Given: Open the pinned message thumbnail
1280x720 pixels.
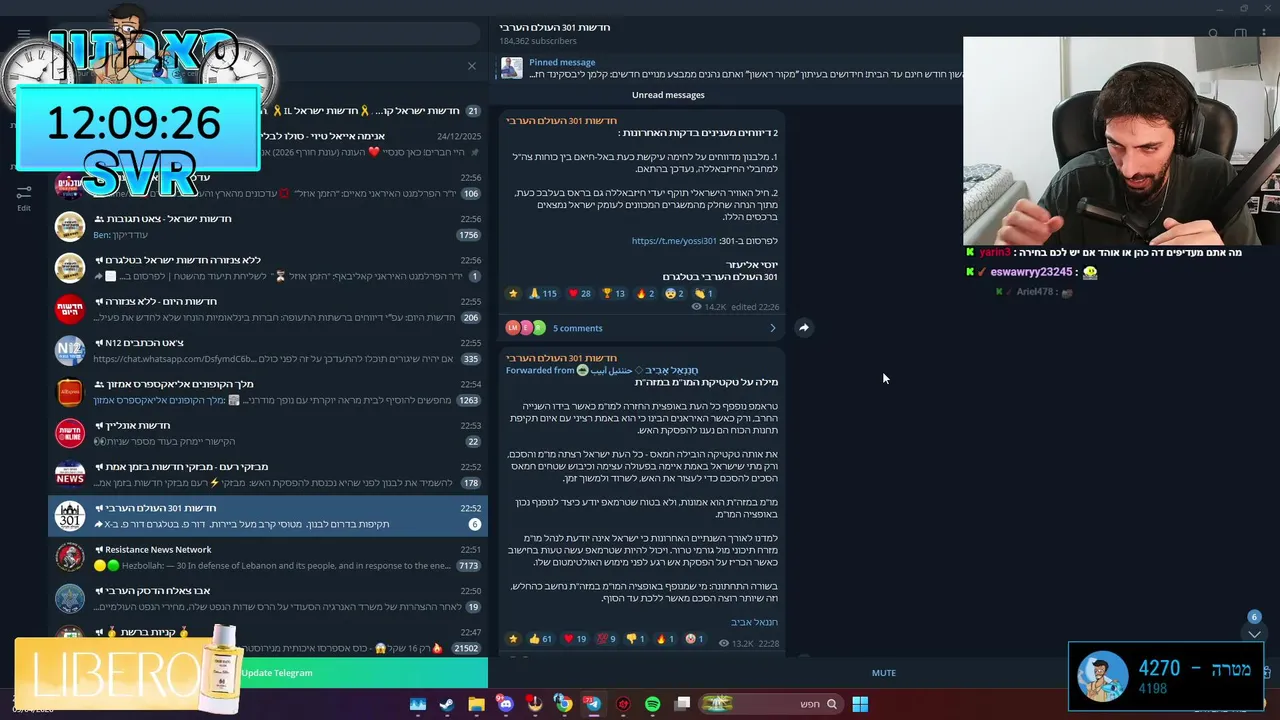Looking at the screenshot, I should (x=512, y=68).
